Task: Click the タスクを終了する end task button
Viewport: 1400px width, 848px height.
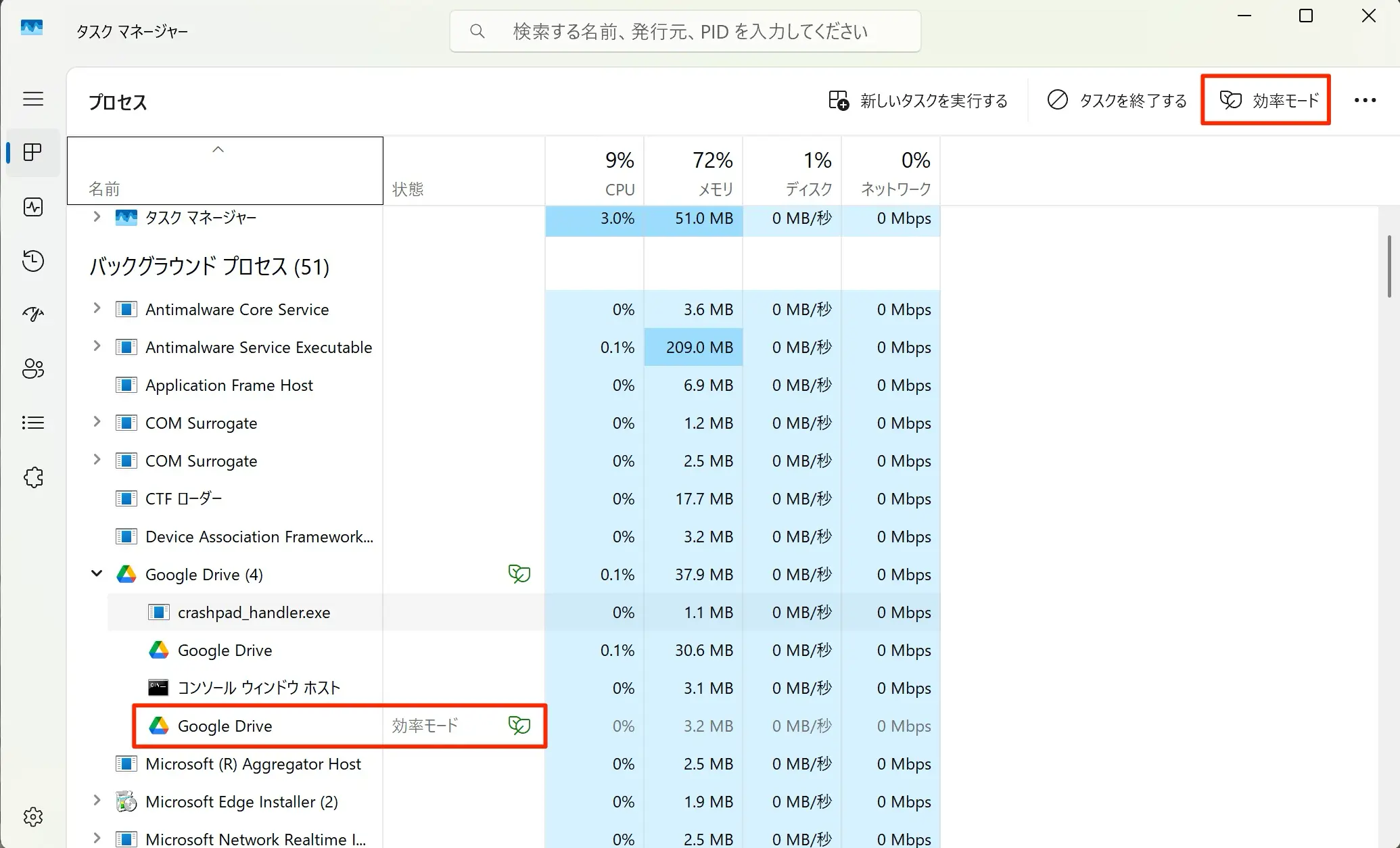Action: pyautogui.click(x=1117, y=101)
